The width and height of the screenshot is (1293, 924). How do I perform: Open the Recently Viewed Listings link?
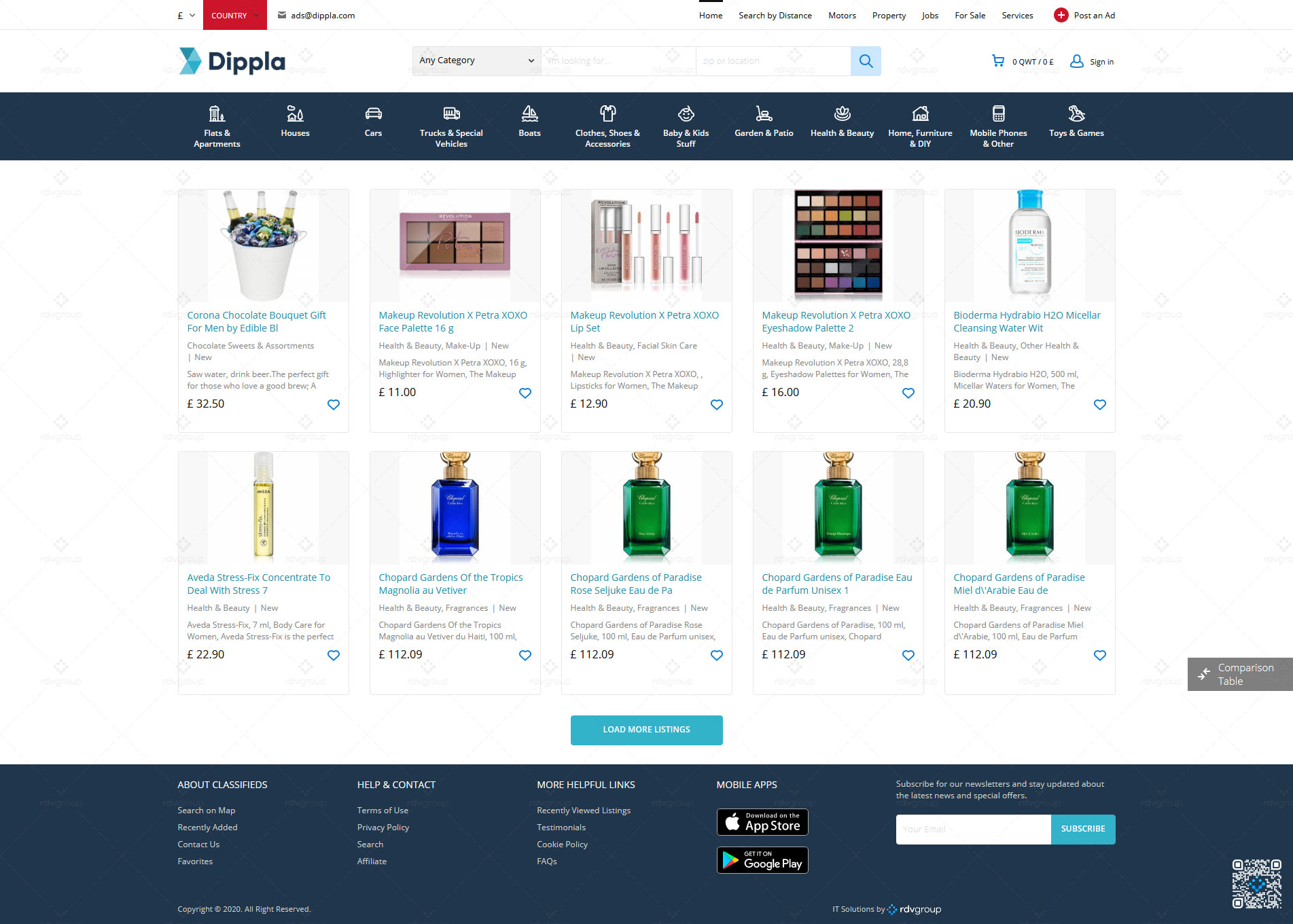pos(584,811)
